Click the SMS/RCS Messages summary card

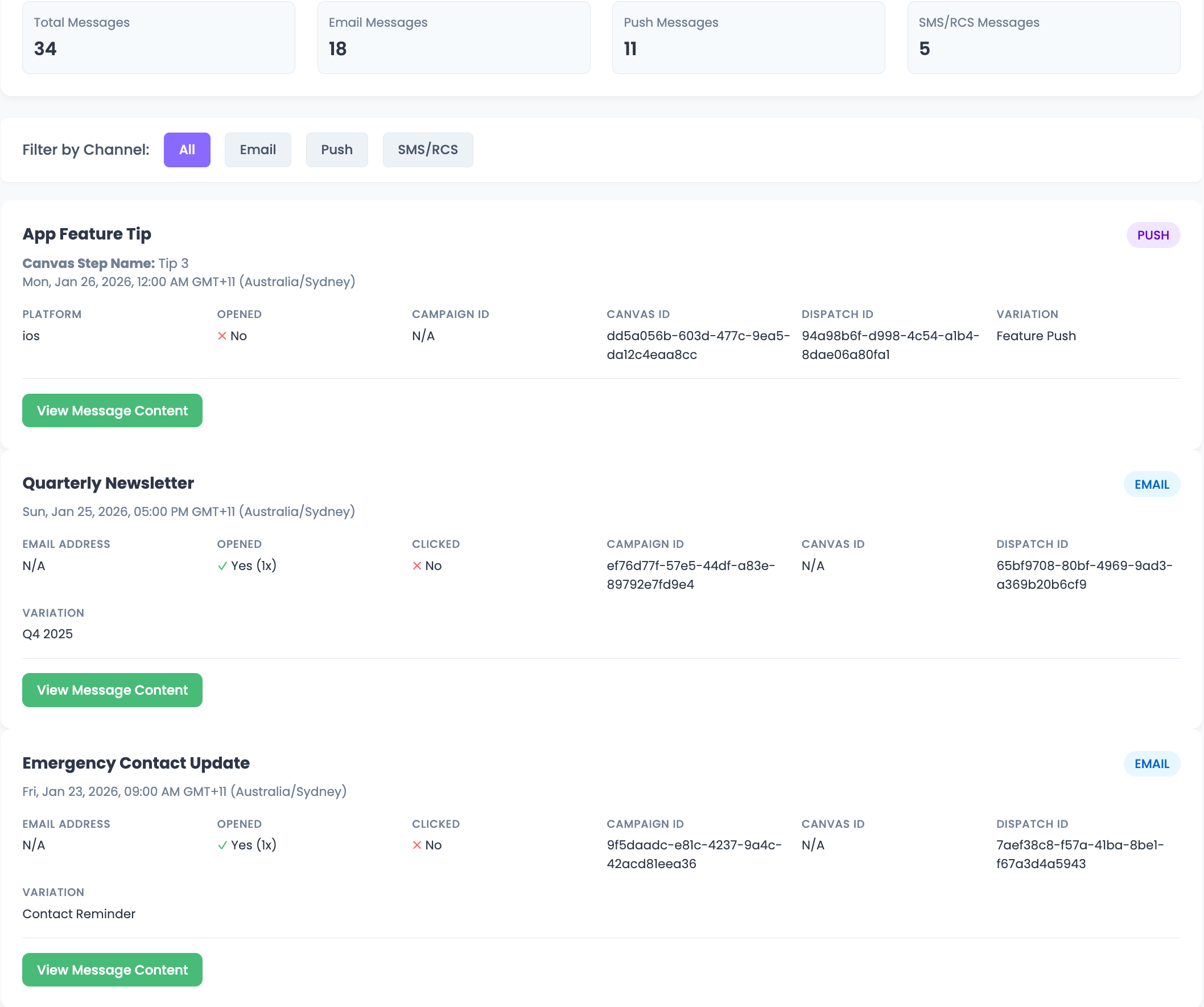[1044, 37]
